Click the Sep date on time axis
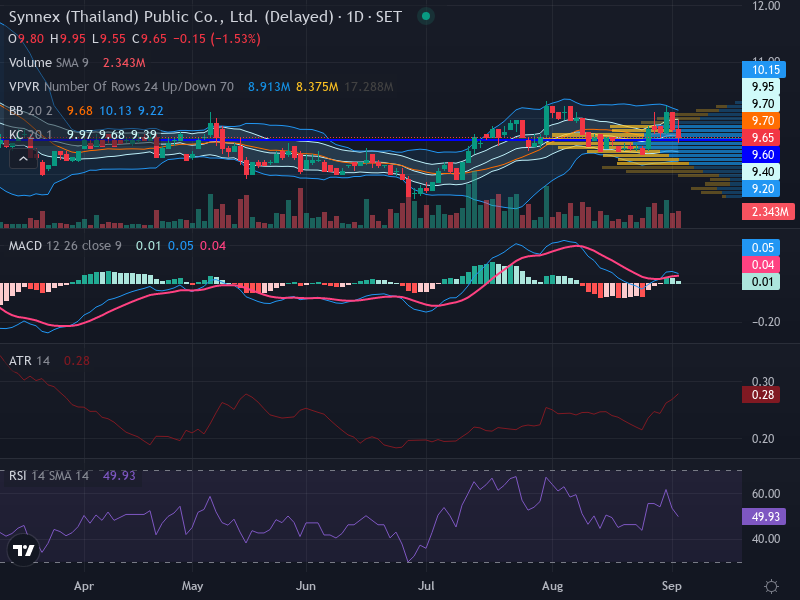 pyautogui.click(x=671, y=586)
